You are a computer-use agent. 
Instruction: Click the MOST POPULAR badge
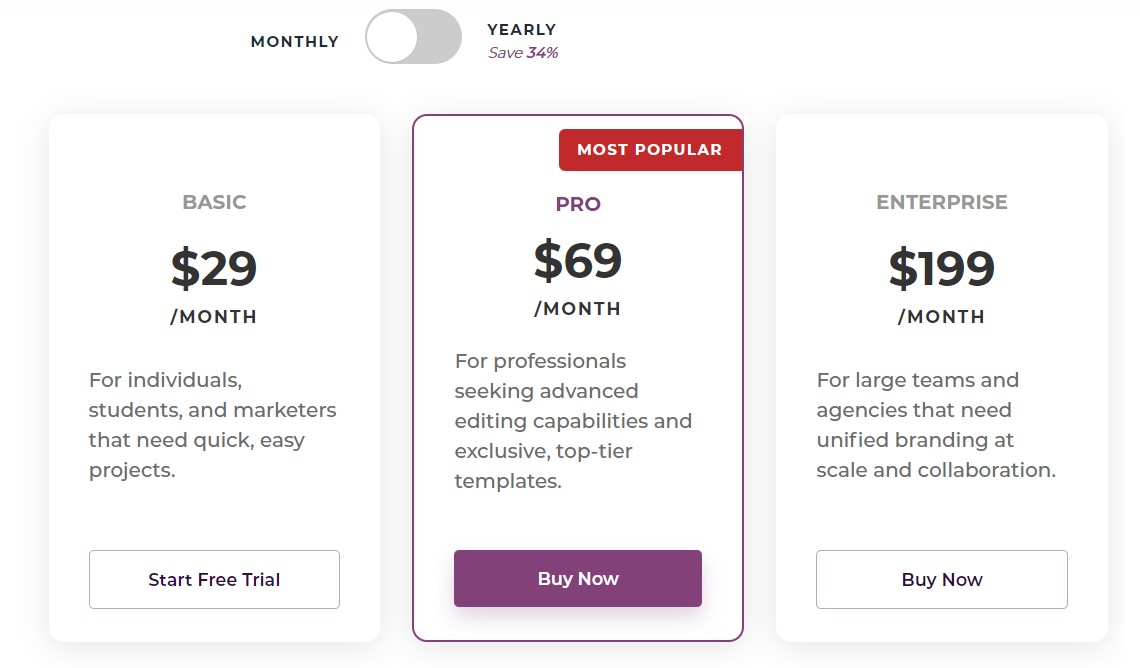click(x=649, y=150)
